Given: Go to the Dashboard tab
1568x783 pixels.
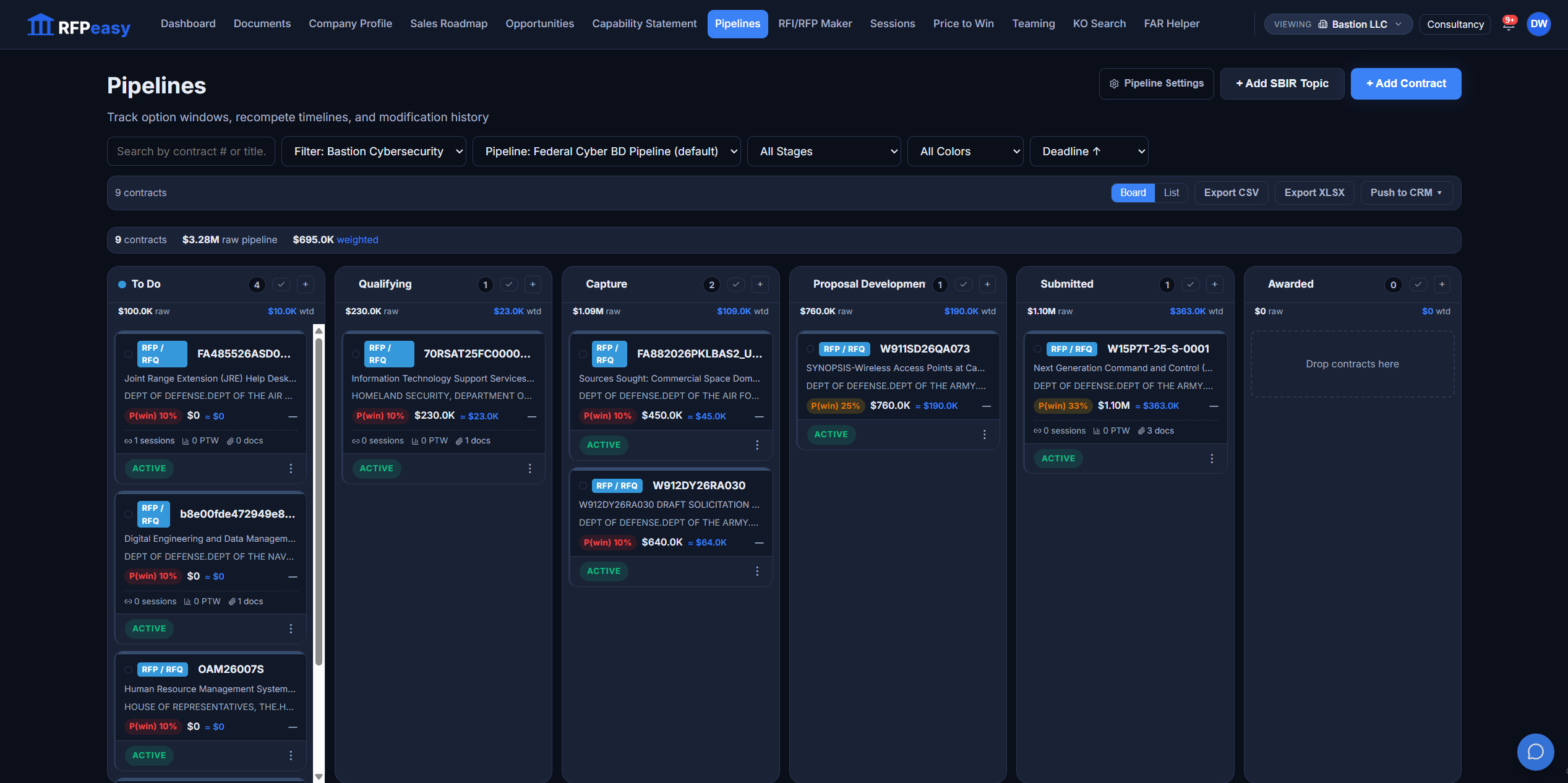Looking at the screenshot, I should click(x=188, y=24).
